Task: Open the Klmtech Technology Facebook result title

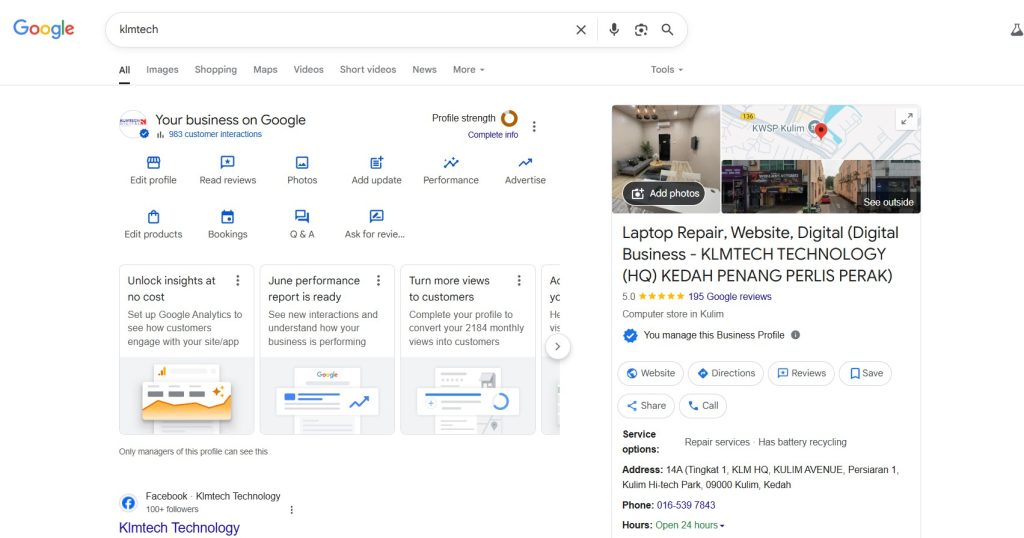Action: pyautogui.click(x=179, y=528)
